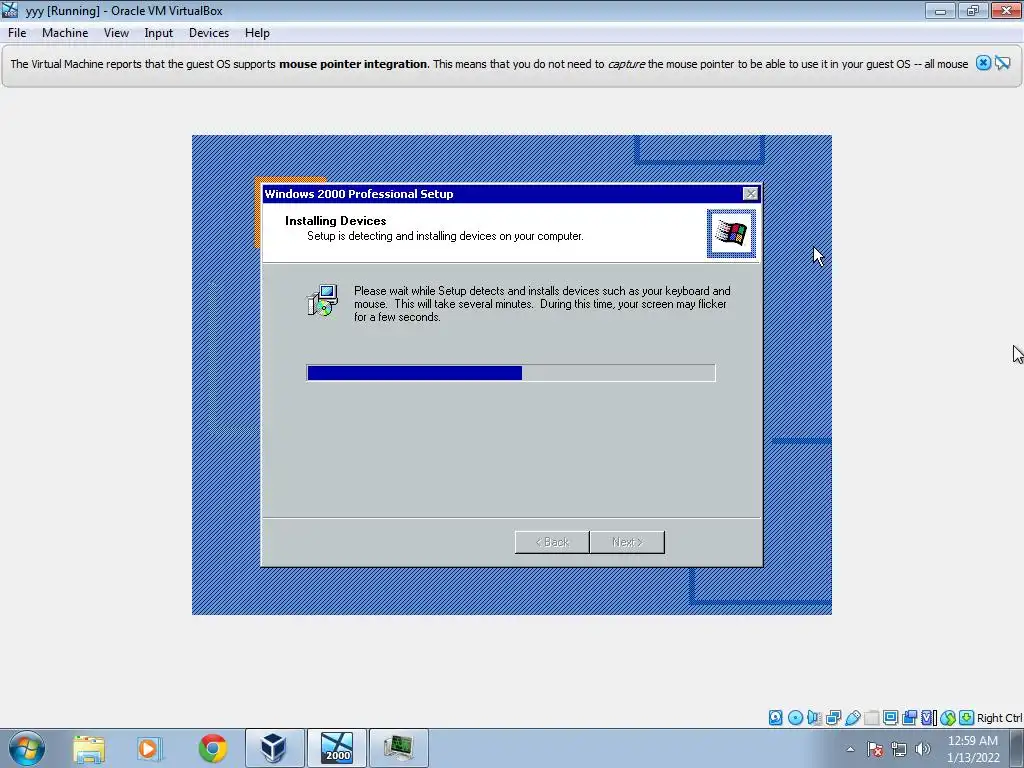Click the taskbar clock showing 12:59 AM

point(972,749)
